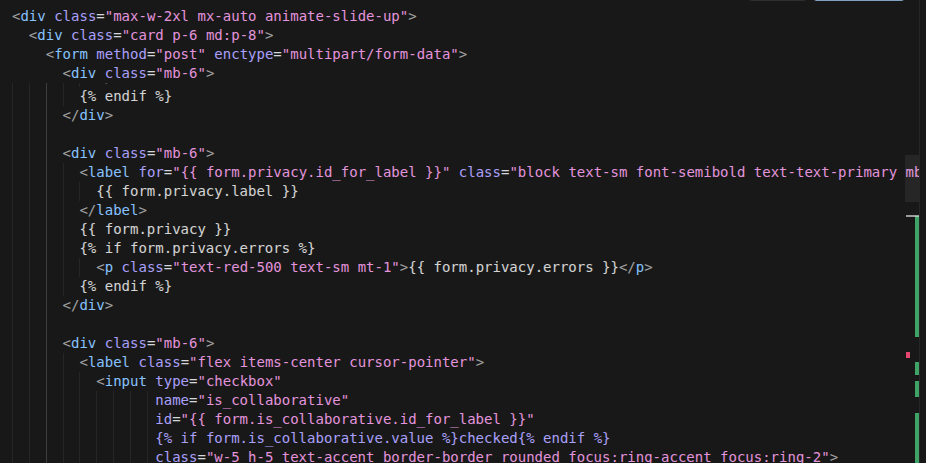Click the standalone {{ form.privacy }} line
This screenshot has width=926, height=463.
[x=155, y=229]
